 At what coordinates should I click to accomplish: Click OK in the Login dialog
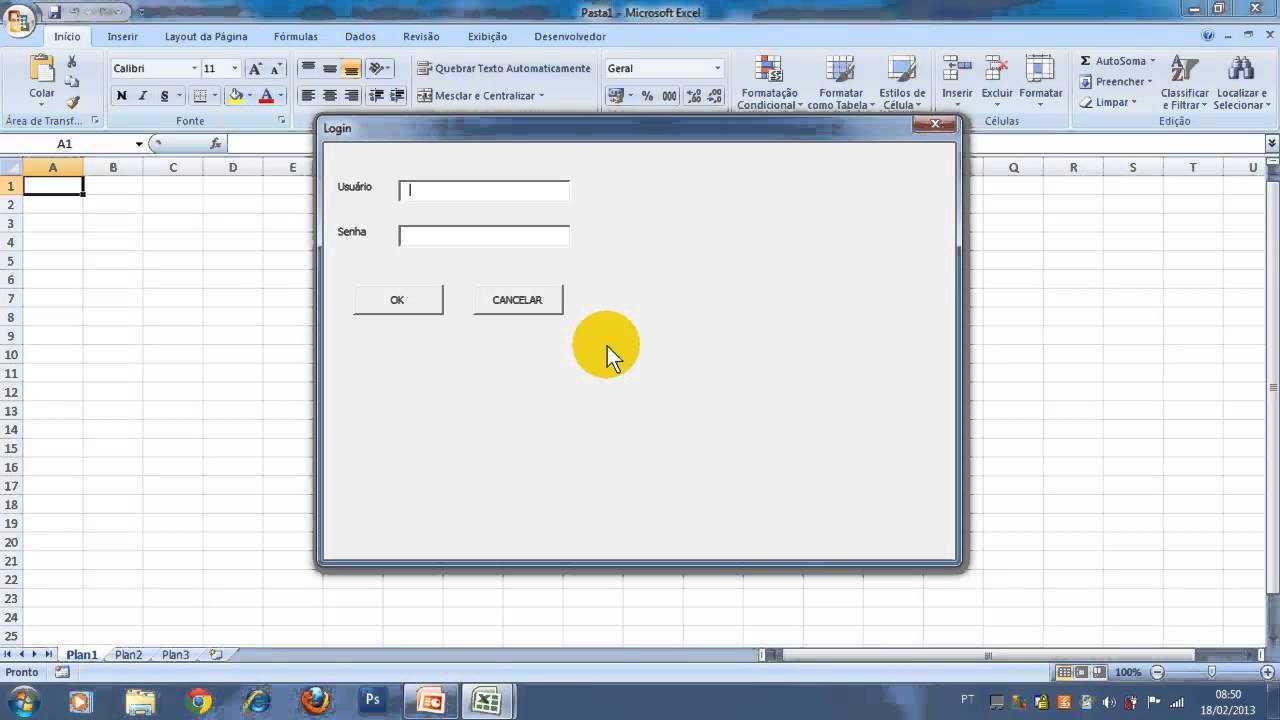[398, 300]
